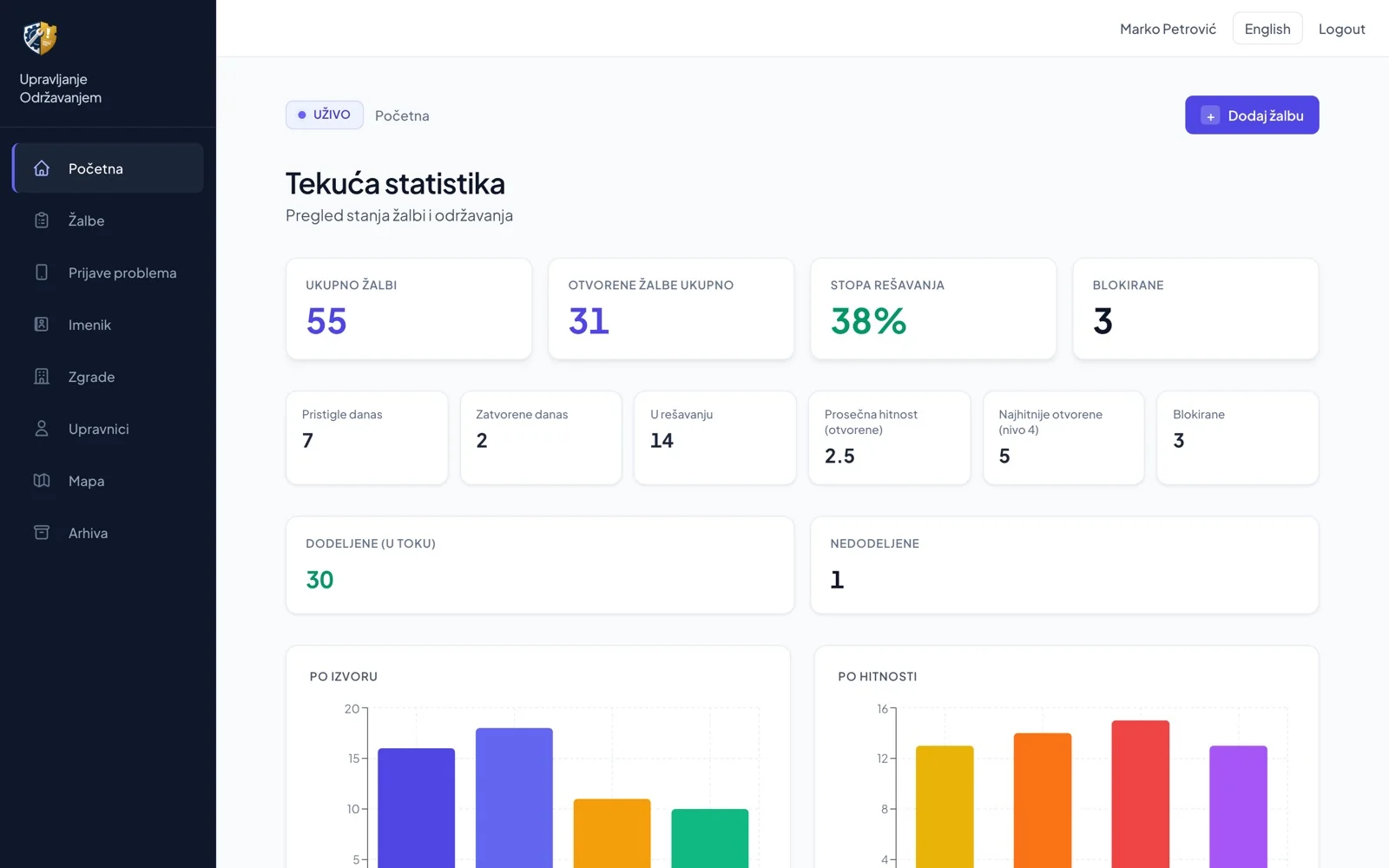Select the Zgrade label in sidebar
Viewport: 1389px width, 868px height.
pyautogui.click(x=92, y=377)
